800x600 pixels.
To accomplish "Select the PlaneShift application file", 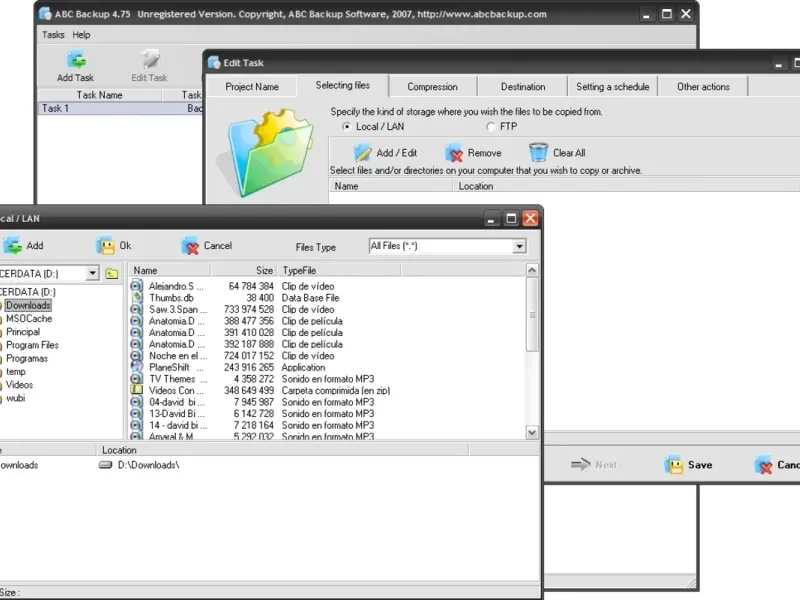I will [176, 367].
